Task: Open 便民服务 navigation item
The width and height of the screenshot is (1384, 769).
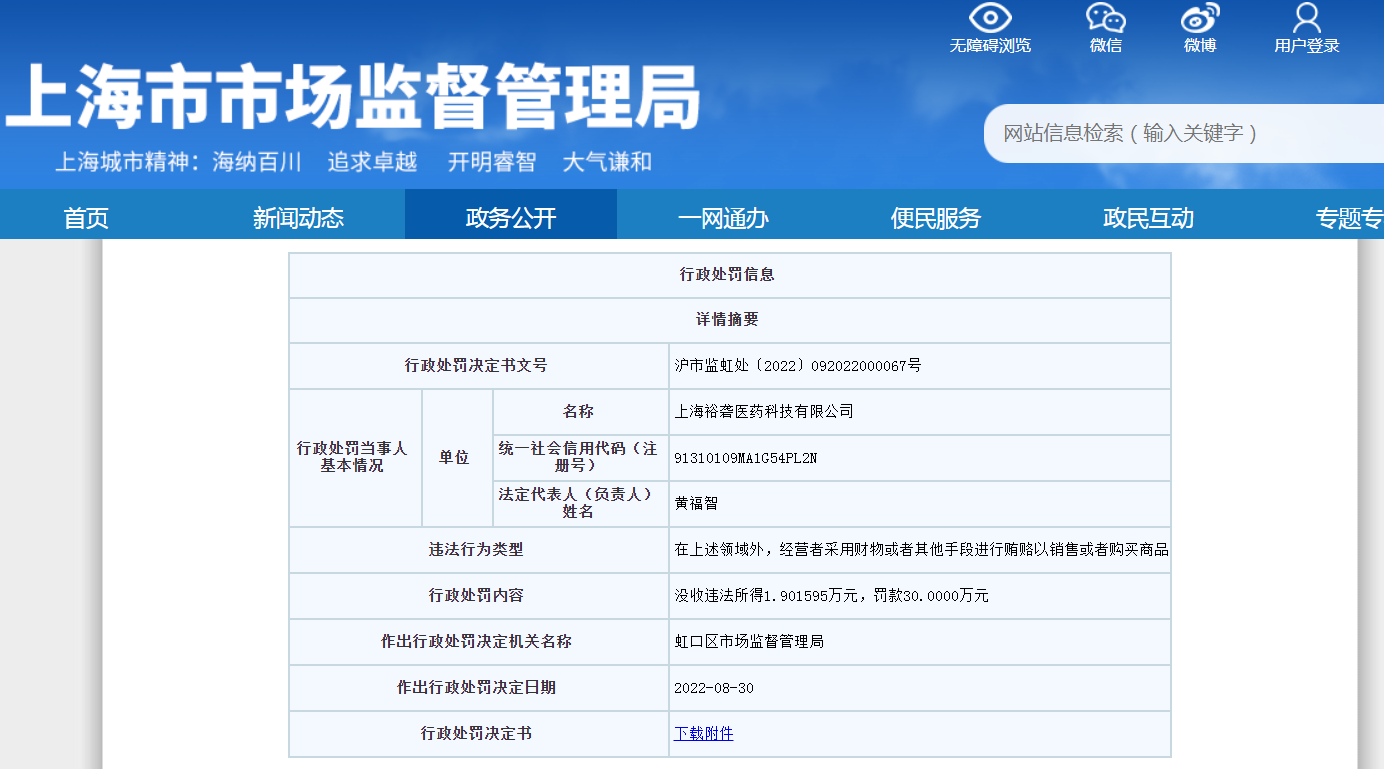Action: (x=936, y=218)
